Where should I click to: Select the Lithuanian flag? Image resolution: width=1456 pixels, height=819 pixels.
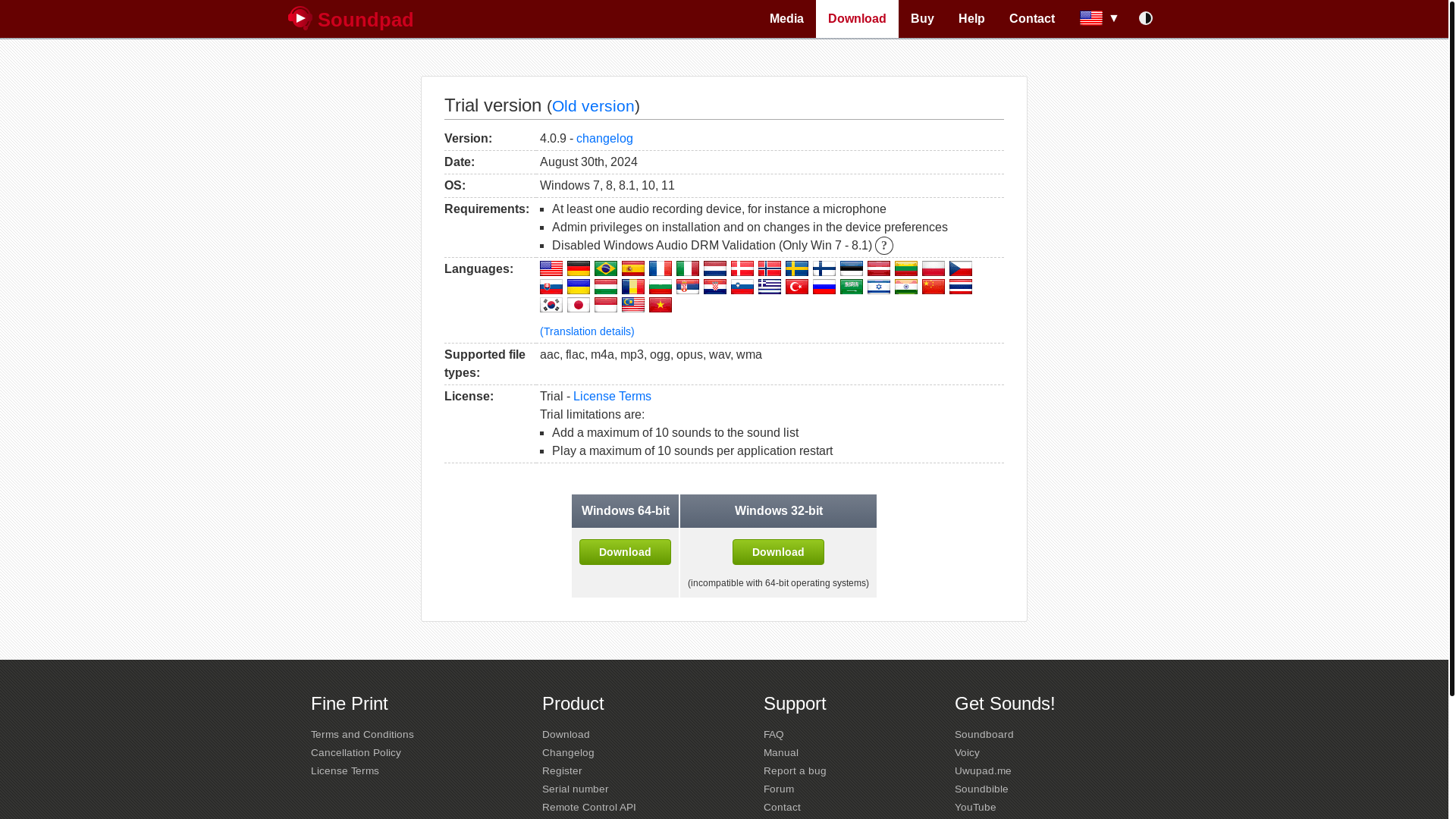[906, 268]
